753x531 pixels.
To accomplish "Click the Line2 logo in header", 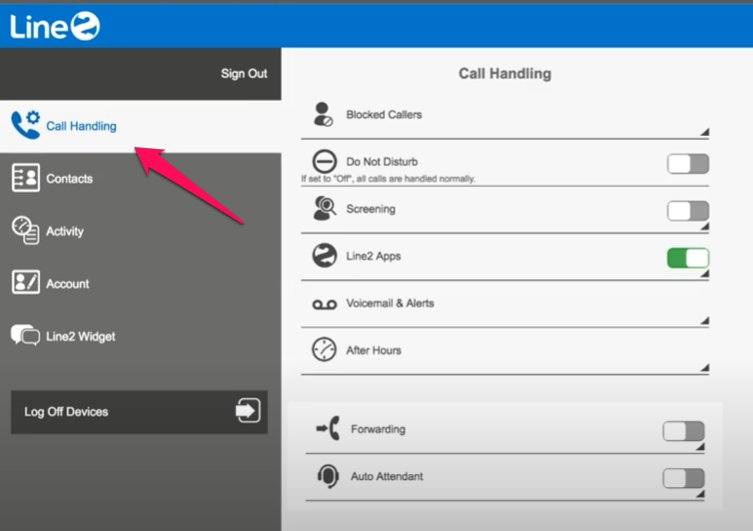I will pos(54,25).
